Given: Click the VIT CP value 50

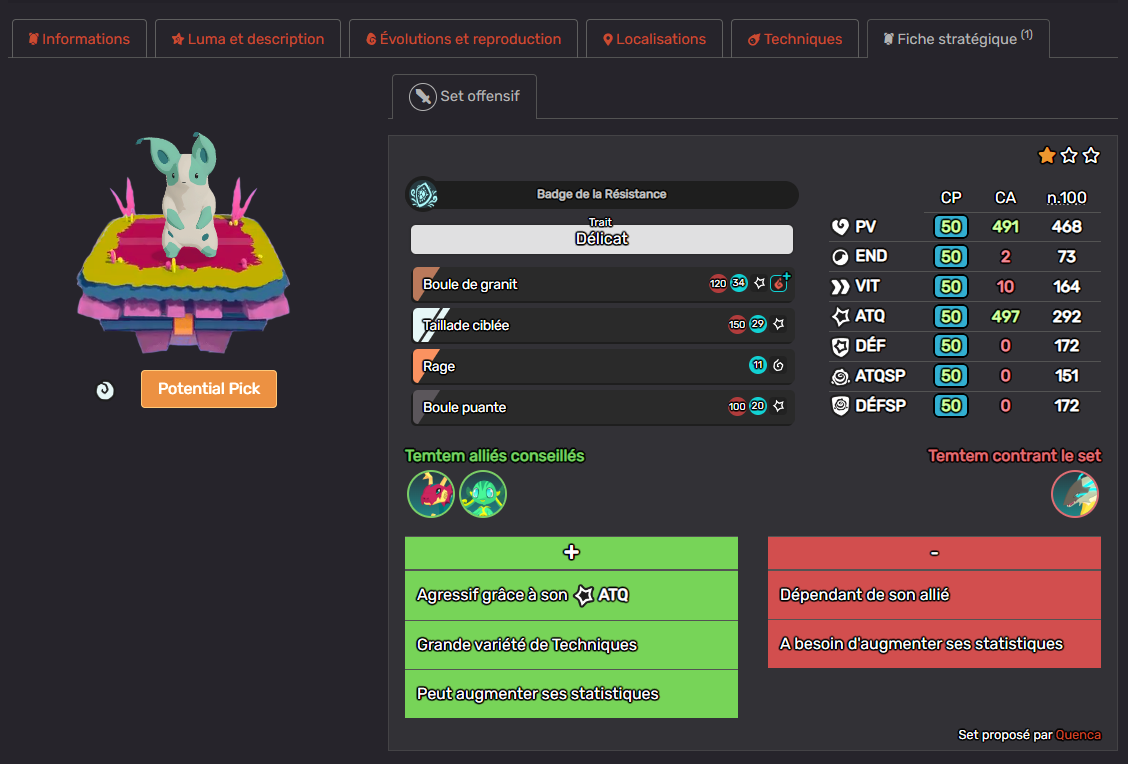Looking at the screenshot, I should click(x=950, y=286).
